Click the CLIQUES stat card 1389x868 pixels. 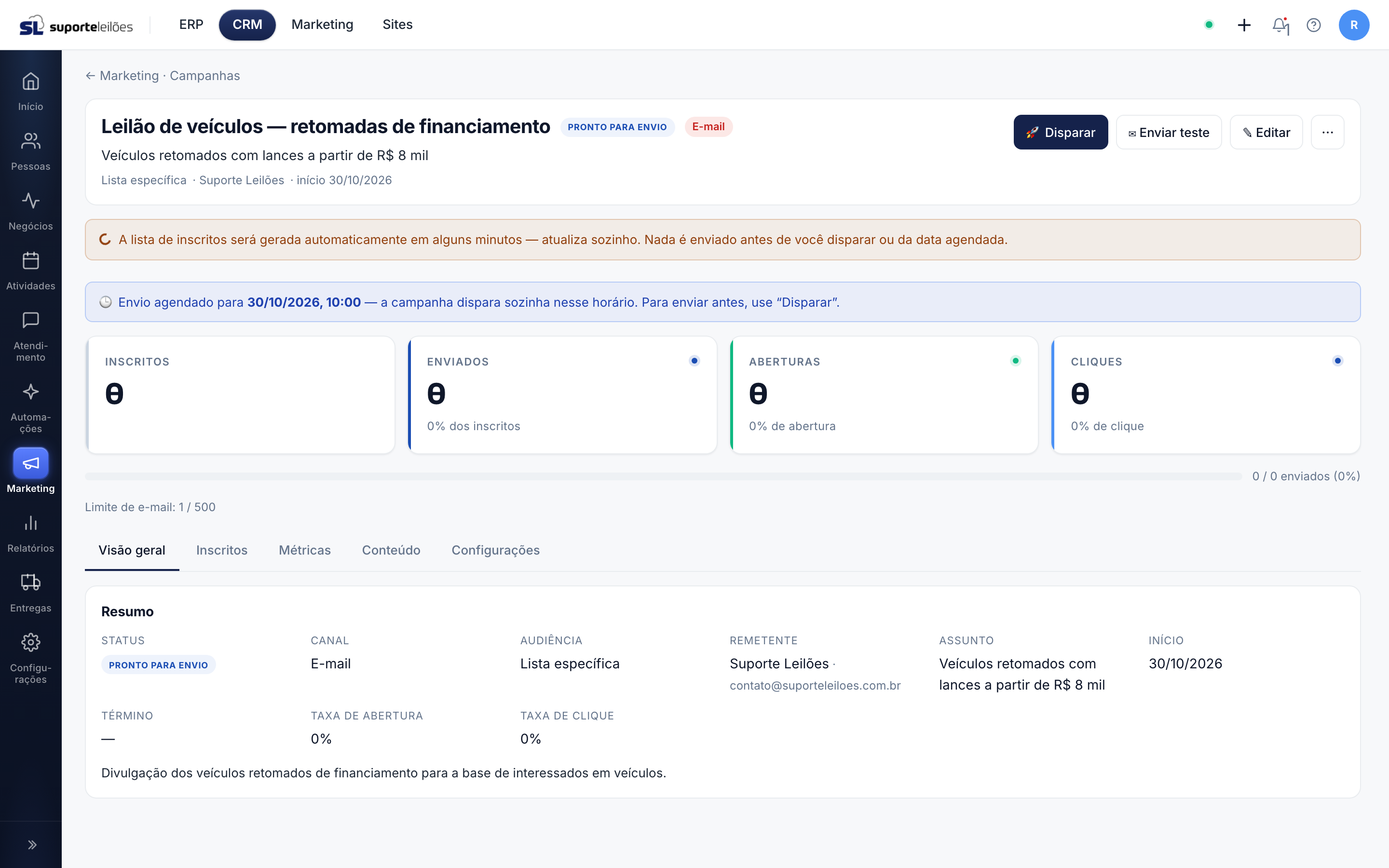point(1205,394)
